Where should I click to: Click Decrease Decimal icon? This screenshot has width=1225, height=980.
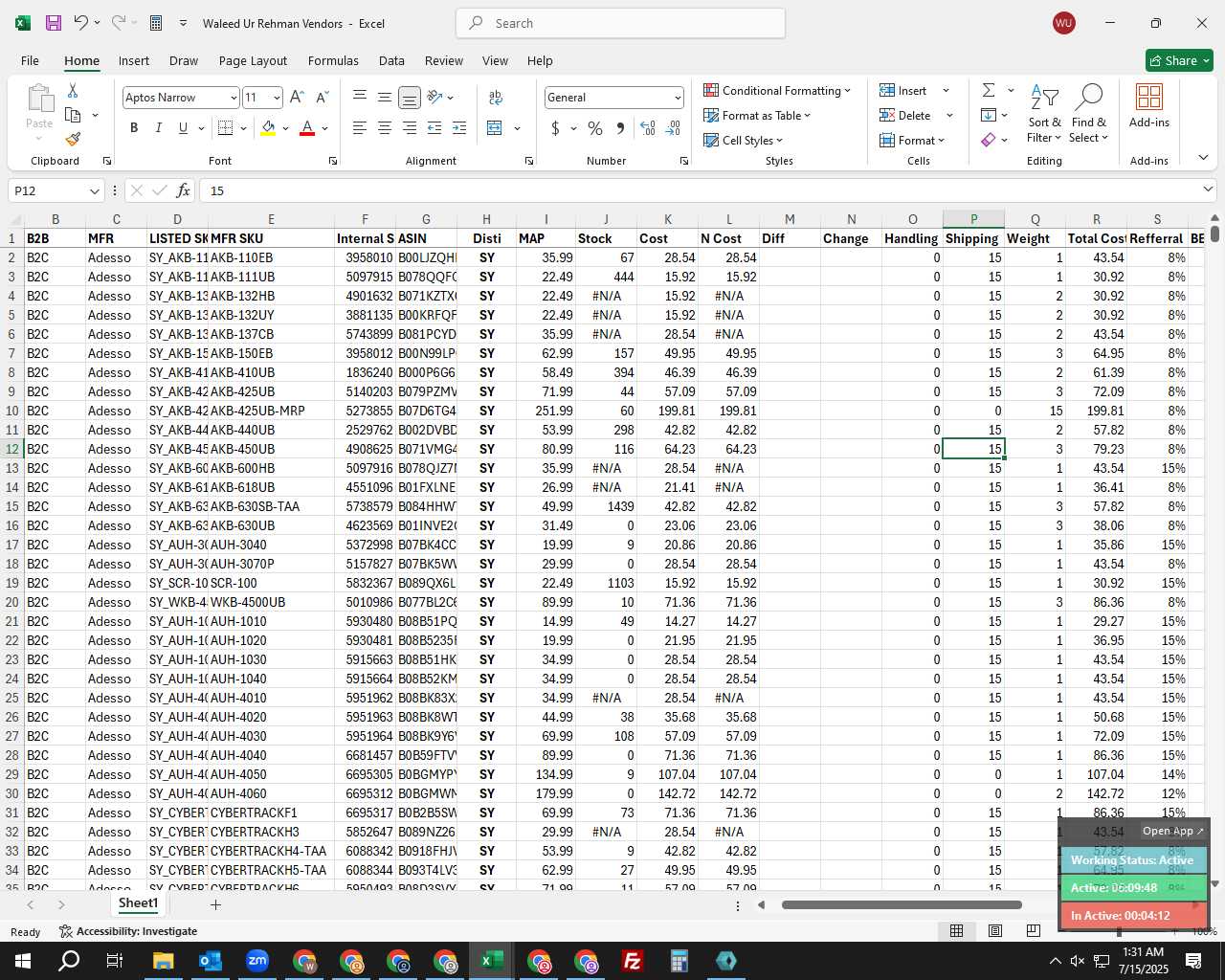pos(673,128)
